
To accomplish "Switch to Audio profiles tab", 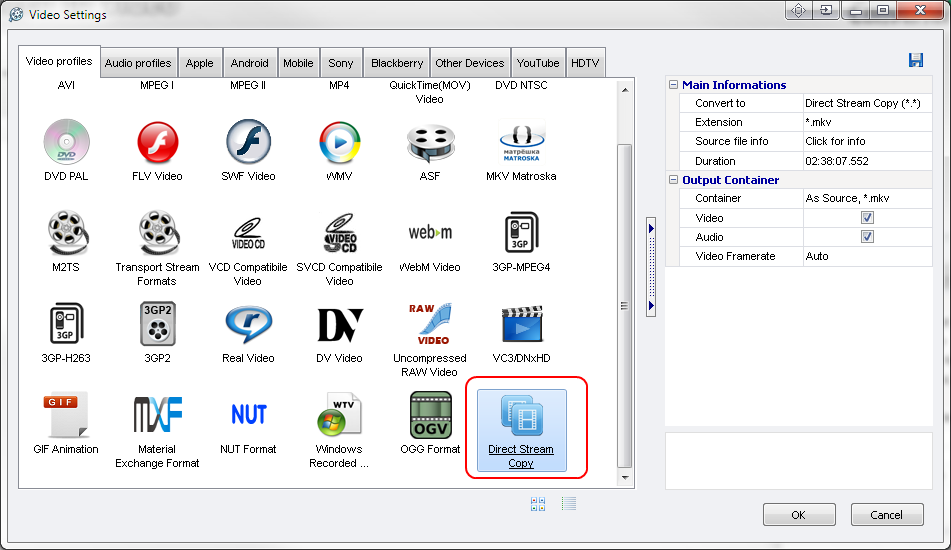I will 138,63.
